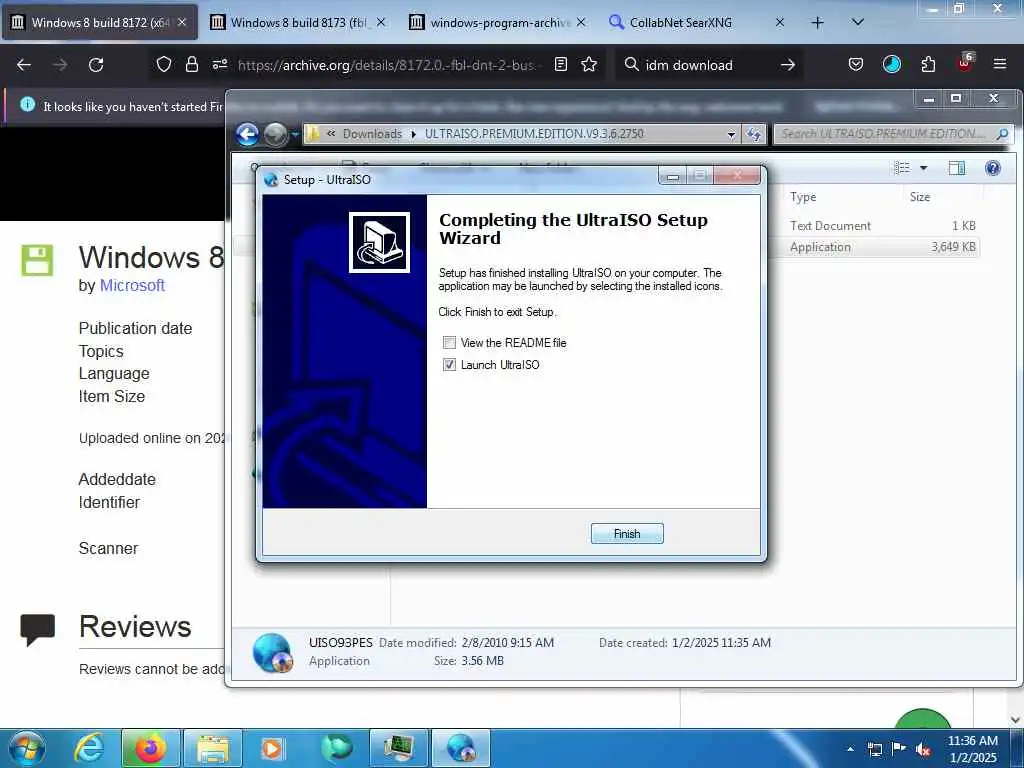
Task: Switch to windows-program-archive tab
Action: pos(498,22)
